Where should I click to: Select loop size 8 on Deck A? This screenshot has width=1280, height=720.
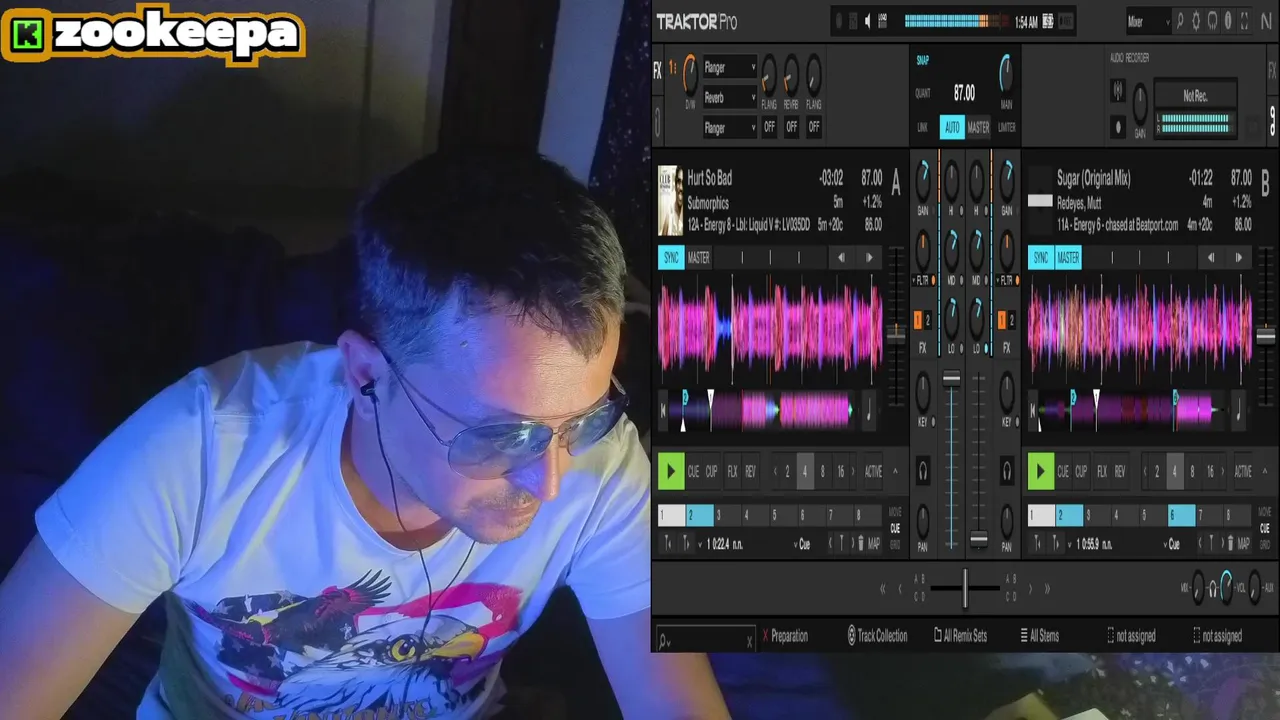click(823, 471)
